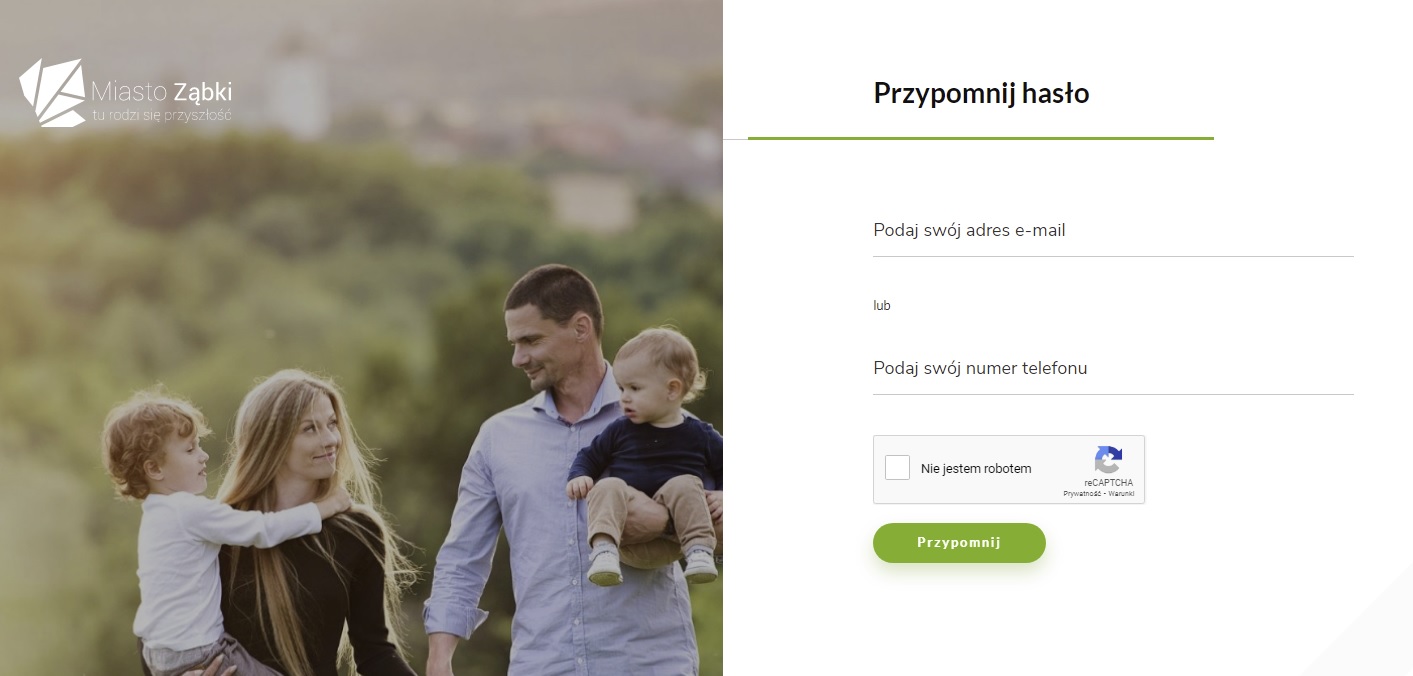Click the reCAPTCHA arrows logo icon
The image size is (1413, 676).
[x=1108, y=460]
